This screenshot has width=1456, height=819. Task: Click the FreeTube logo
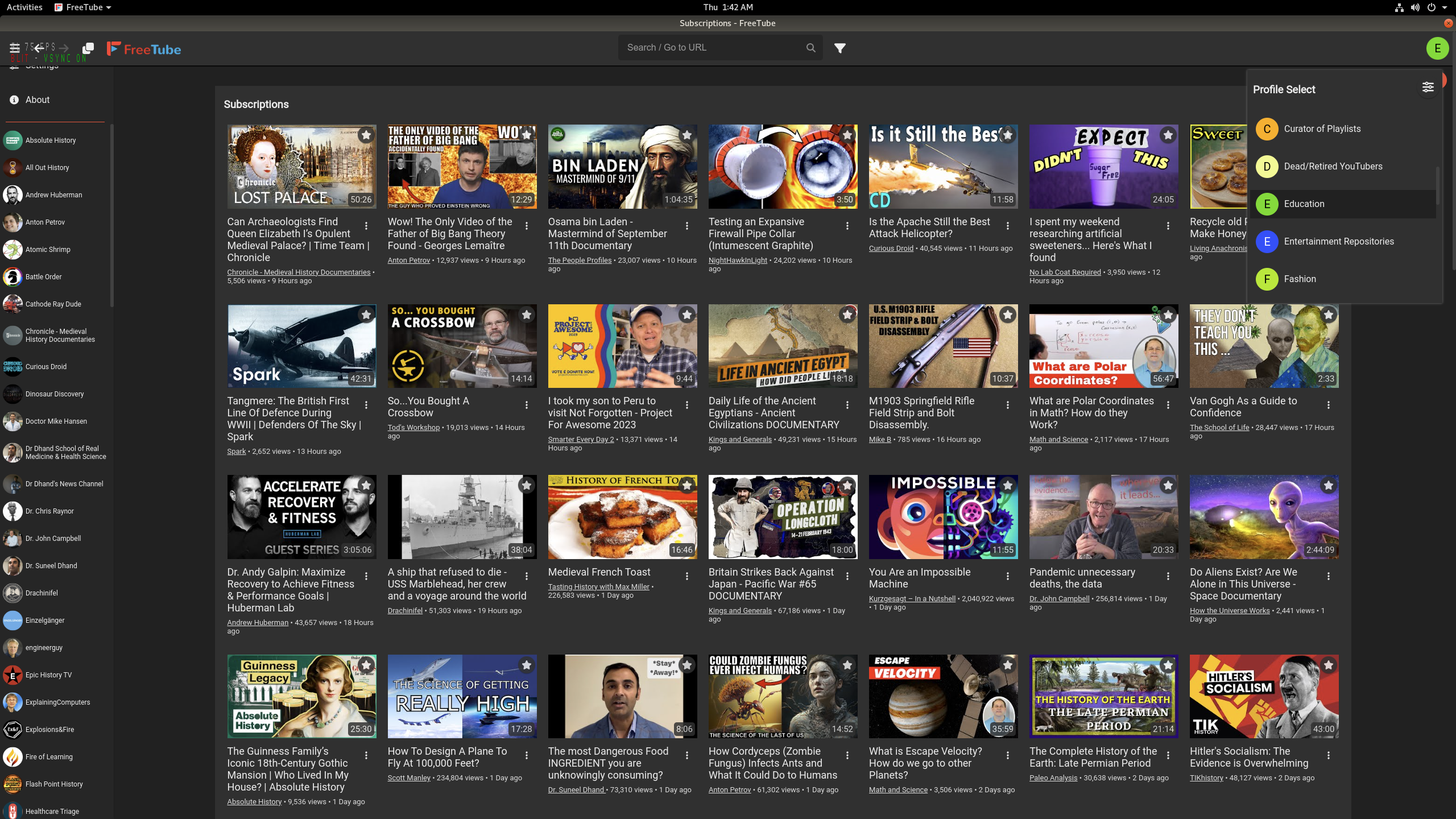(x=144, y=49)
